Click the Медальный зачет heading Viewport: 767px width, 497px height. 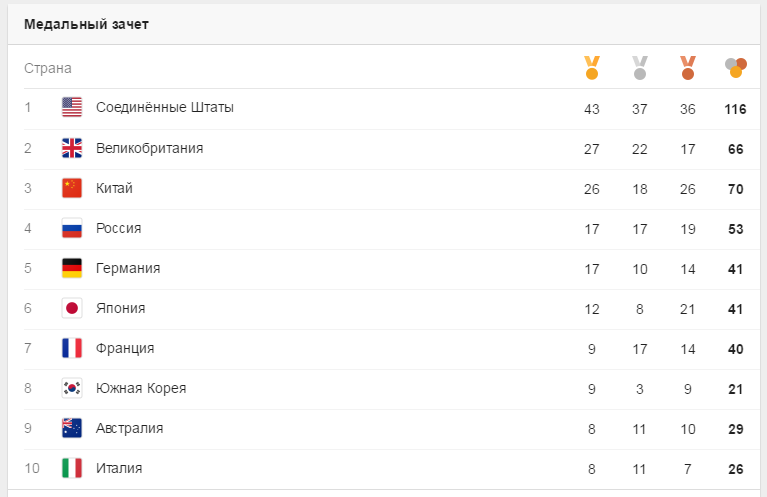click(86, 24)
